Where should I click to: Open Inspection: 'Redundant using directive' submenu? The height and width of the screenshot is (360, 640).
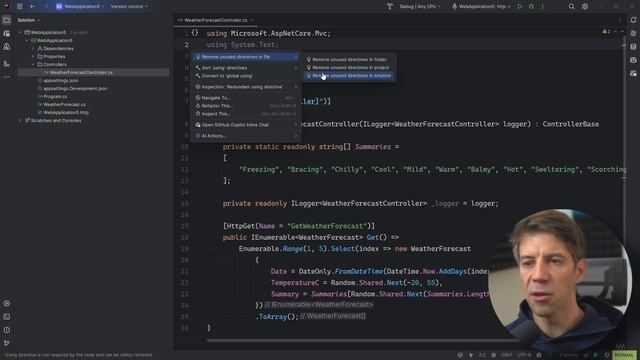coord(246,87)
